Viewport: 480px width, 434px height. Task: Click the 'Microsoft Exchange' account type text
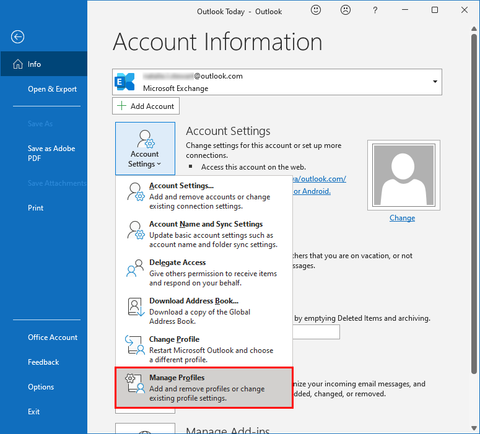click(176, 88)
